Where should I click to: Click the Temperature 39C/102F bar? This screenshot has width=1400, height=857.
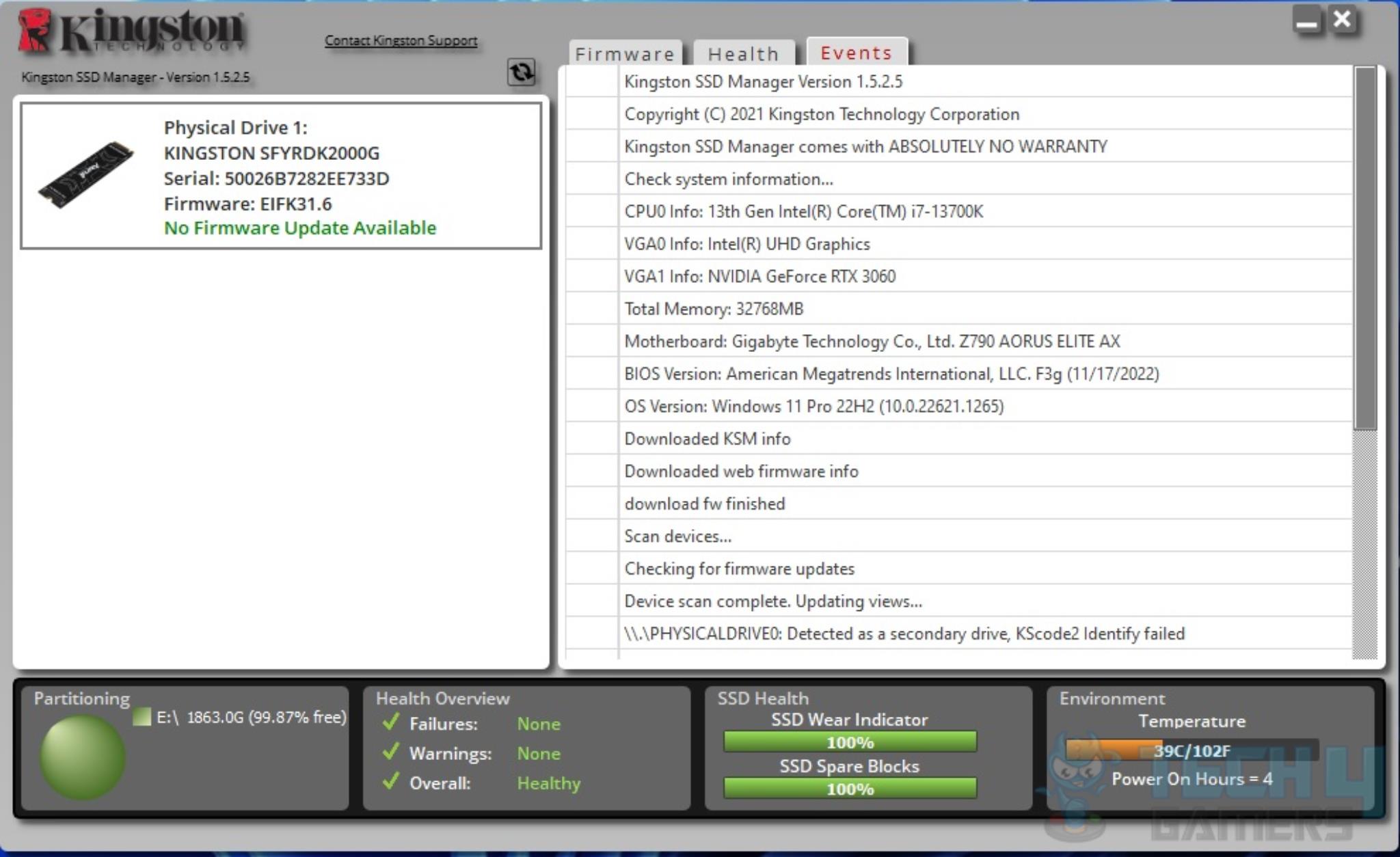(x=1192, y=750)
